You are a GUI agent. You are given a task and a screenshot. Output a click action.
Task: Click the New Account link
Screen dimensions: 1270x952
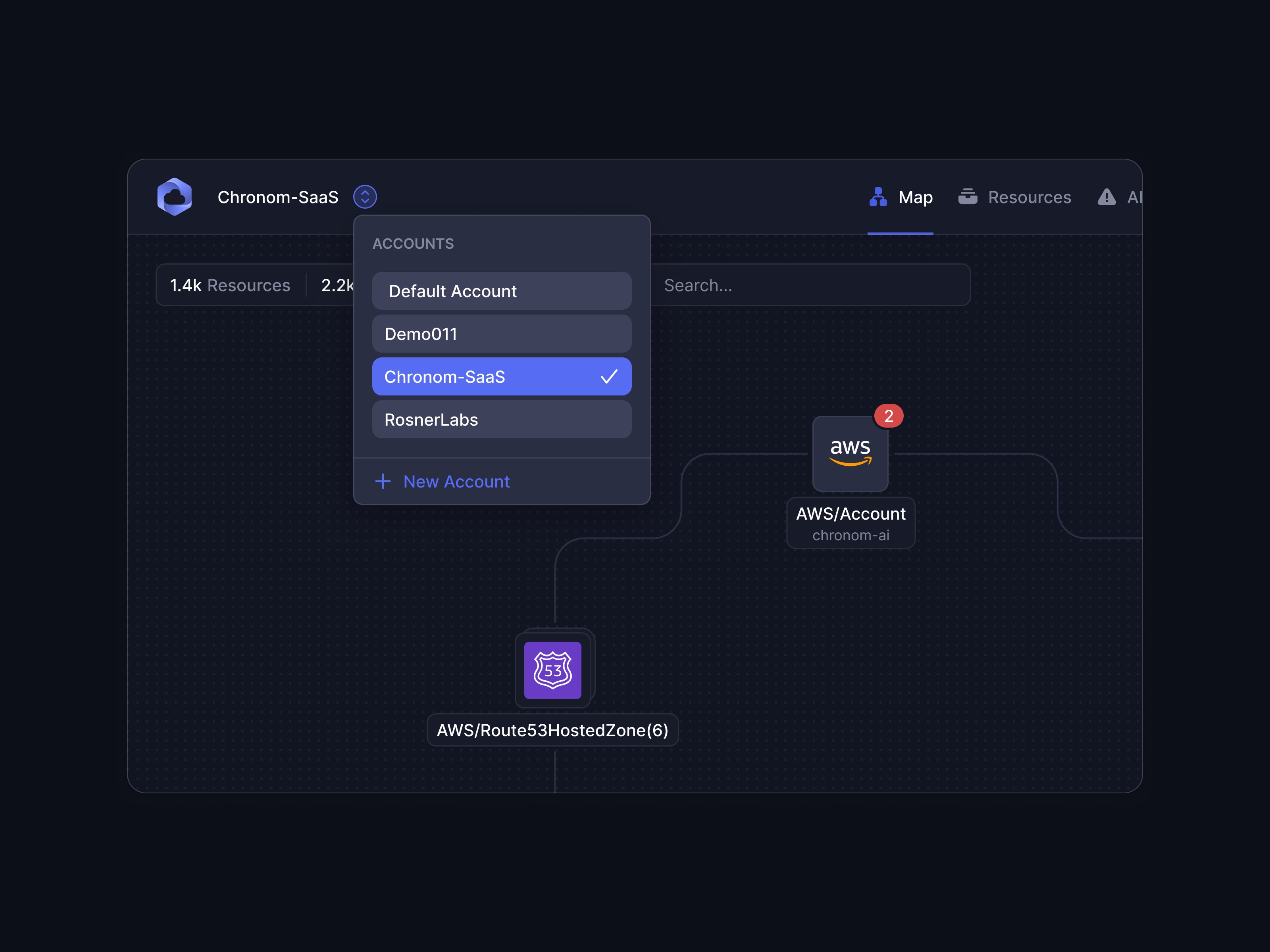pyautogui.click(x=456, y=482)
